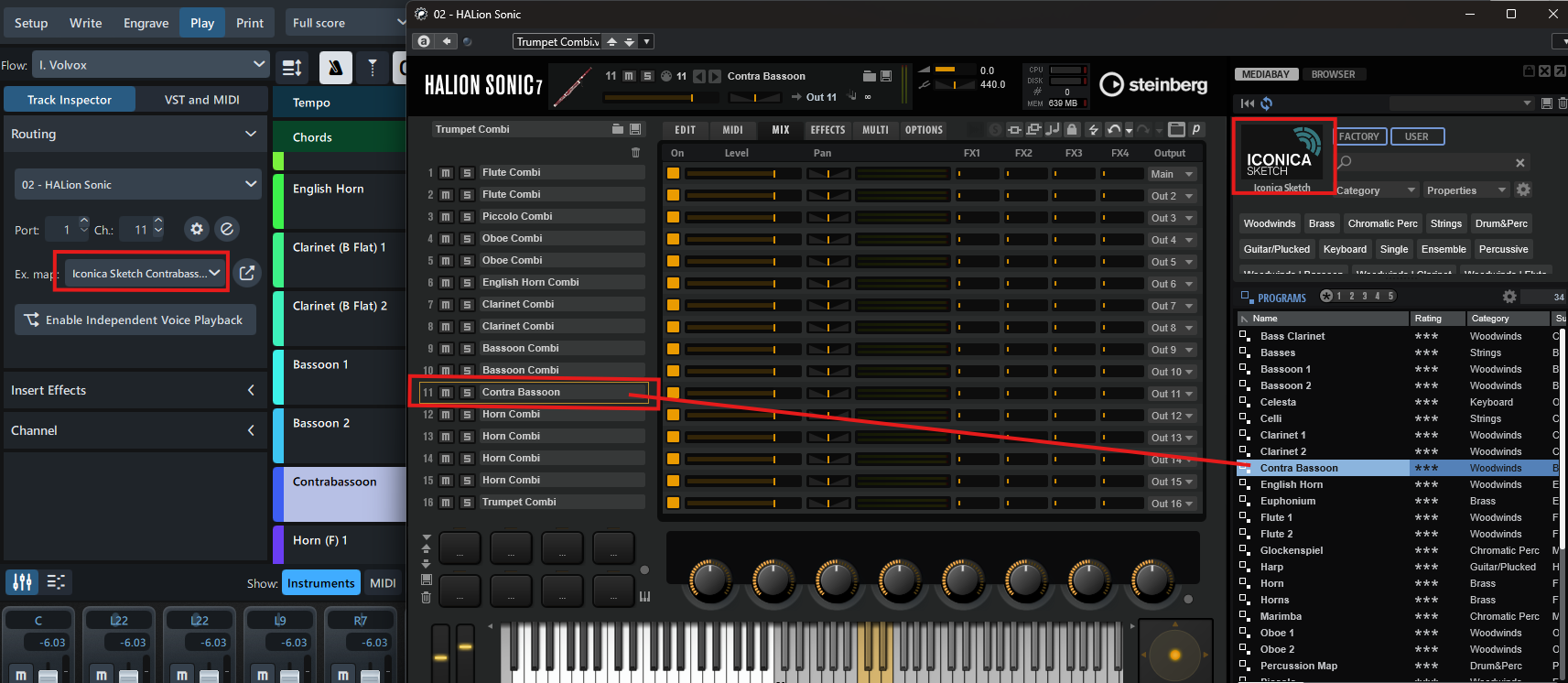The width and height of the screenshot is (1568, 683).
Task: Save program with disk icon by Contra Bassoon
Action: (886, 76)
